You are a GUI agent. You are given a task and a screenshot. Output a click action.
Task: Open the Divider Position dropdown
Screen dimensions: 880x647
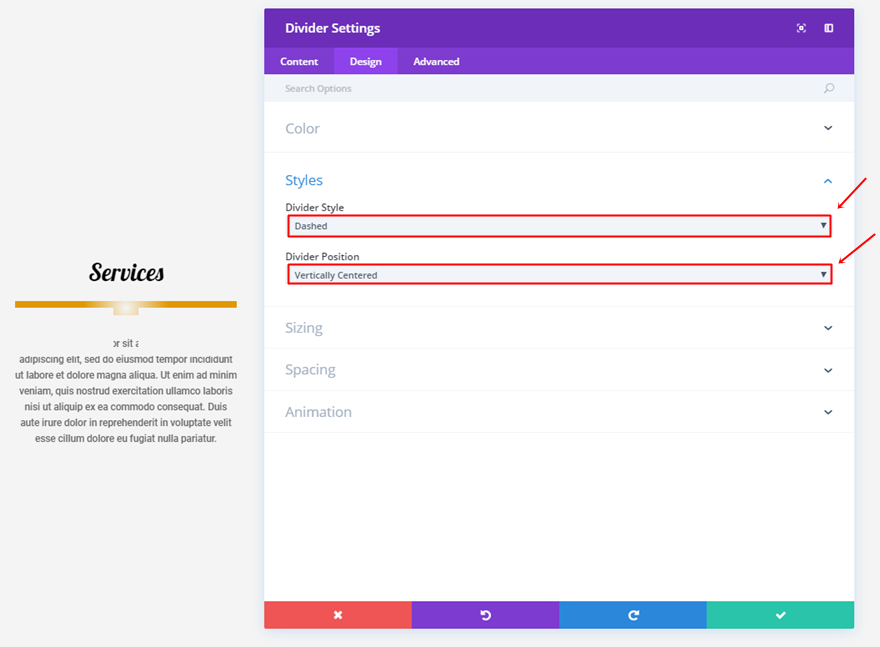point(560,275)
